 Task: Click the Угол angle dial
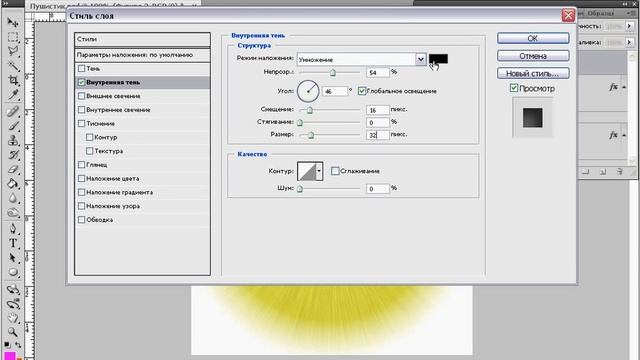(308, 91)
